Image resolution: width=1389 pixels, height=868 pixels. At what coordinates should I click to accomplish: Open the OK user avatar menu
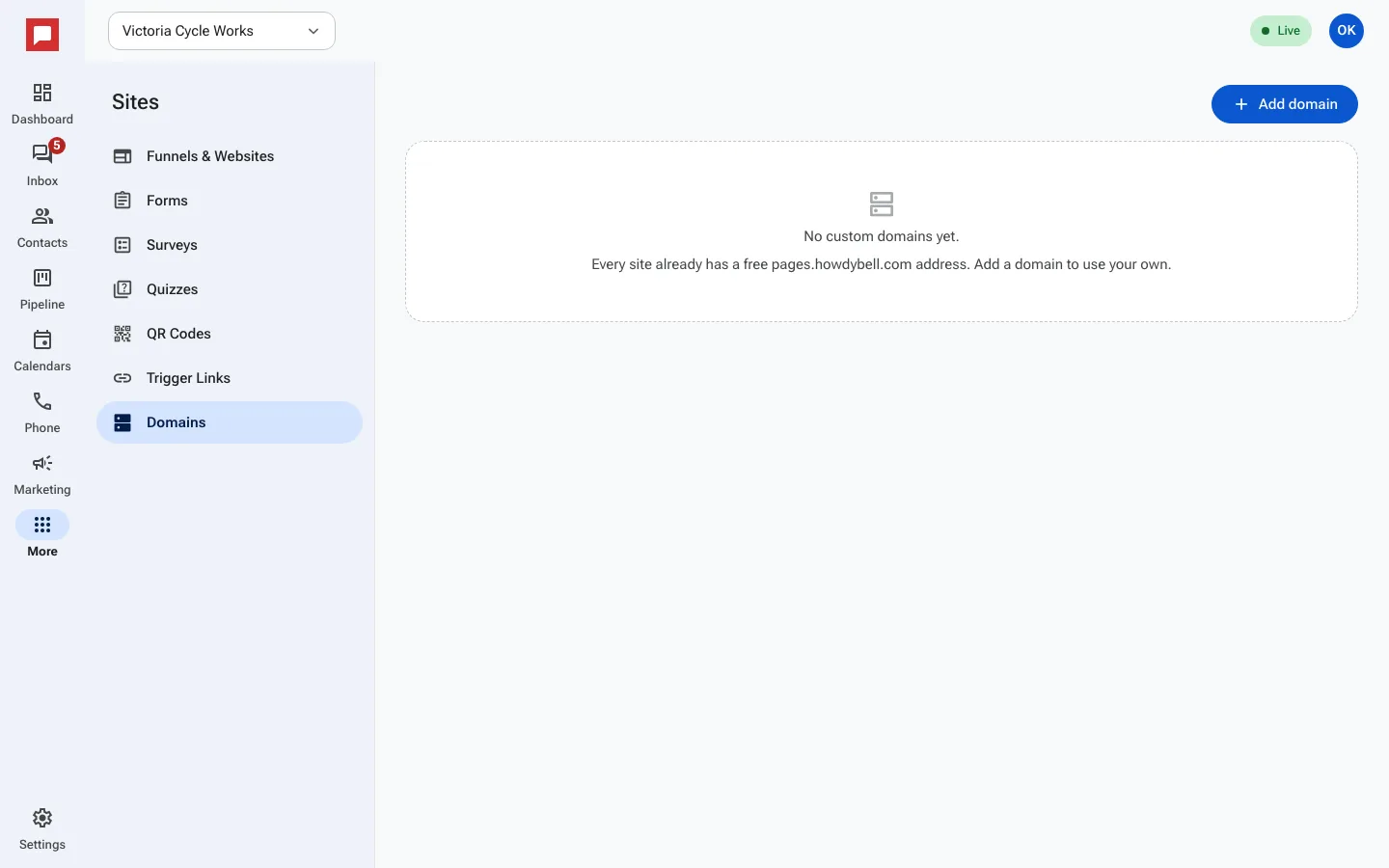coord(1347,31)
